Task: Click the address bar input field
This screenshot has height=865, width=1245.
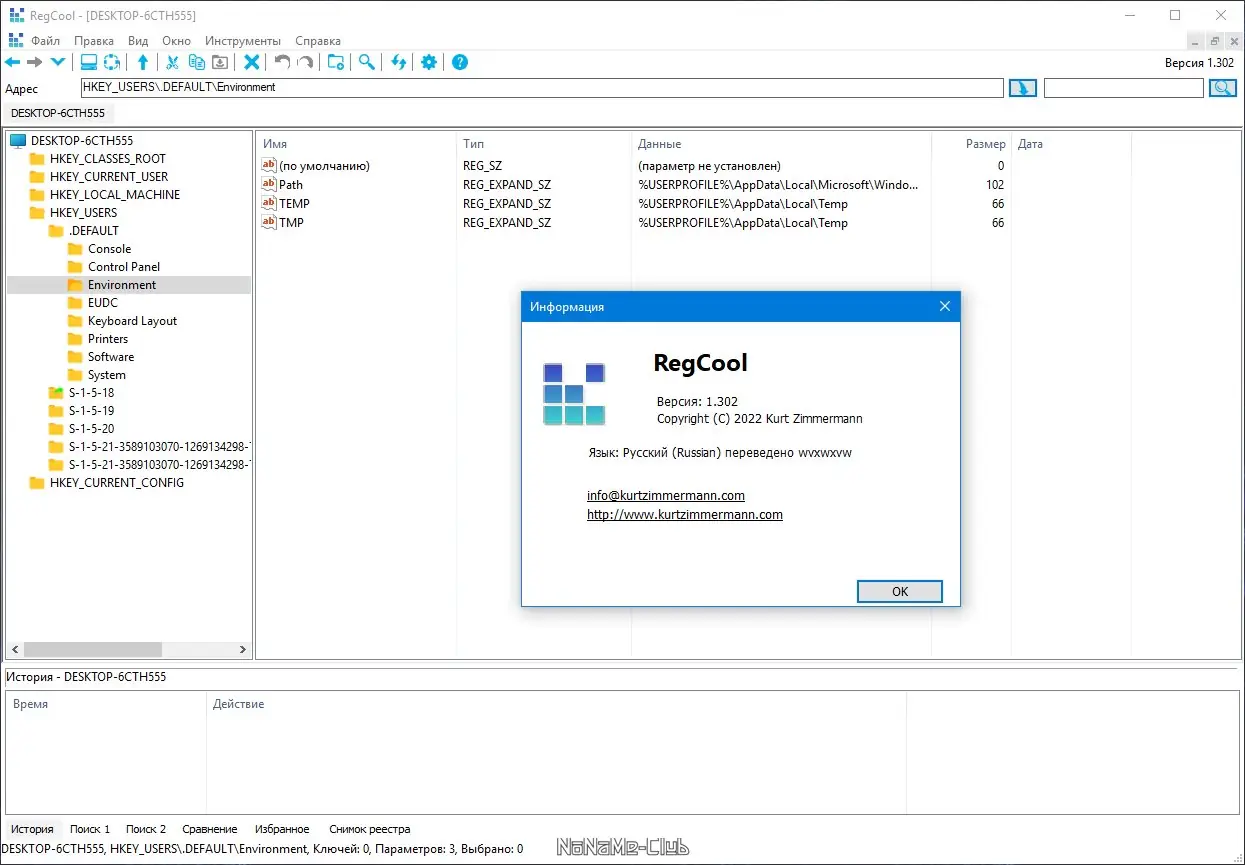Action: pos(541,88)
